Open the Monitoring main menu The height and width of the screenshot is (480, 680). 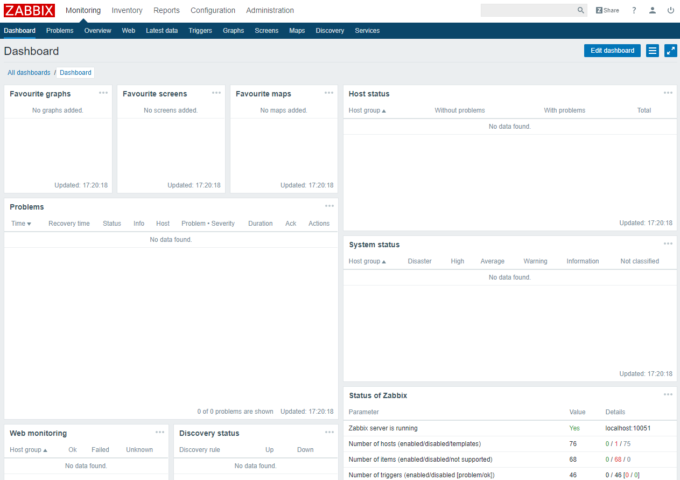[x=83, y=10]
